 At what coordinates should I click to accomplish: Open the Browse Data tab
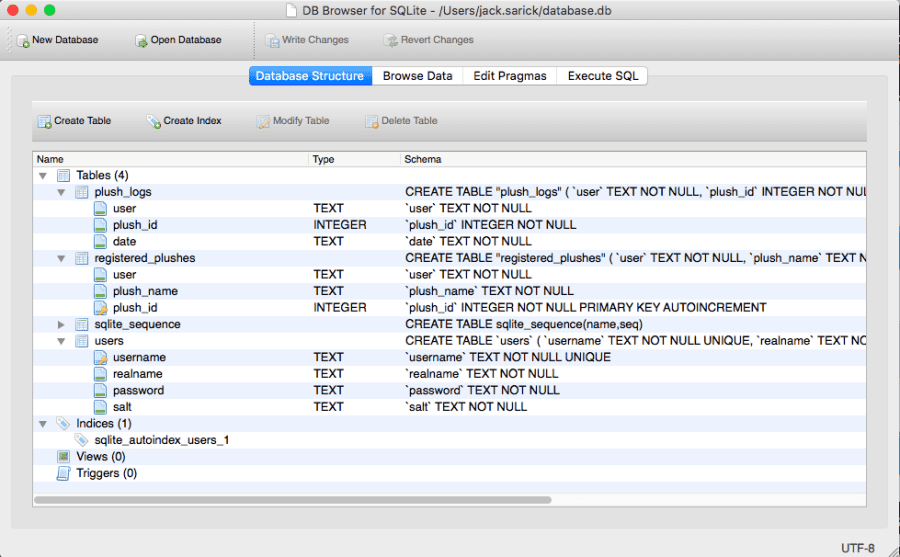pyautogui.click(x=417, y=76)
